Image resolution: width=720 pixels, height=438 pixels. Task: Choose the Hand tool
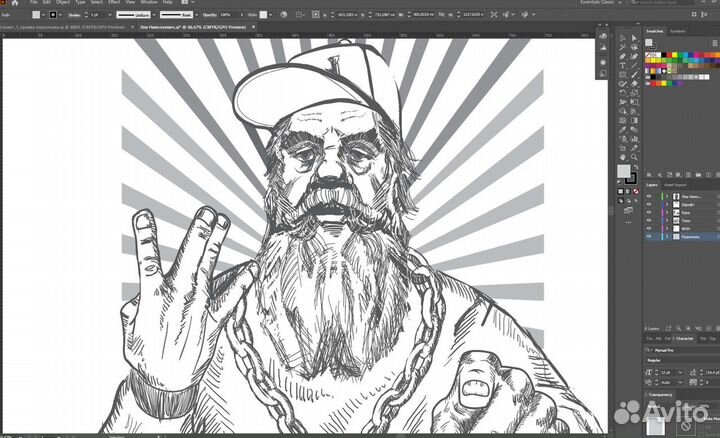click(x=622, y=156)
